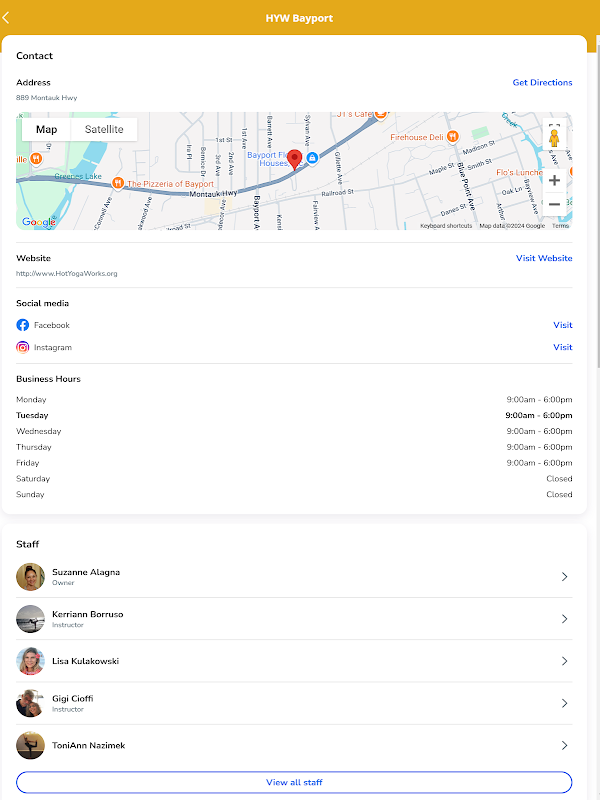Open map Terms link
This screenshot has width=600, height=800.
click(x=560, y=226)
